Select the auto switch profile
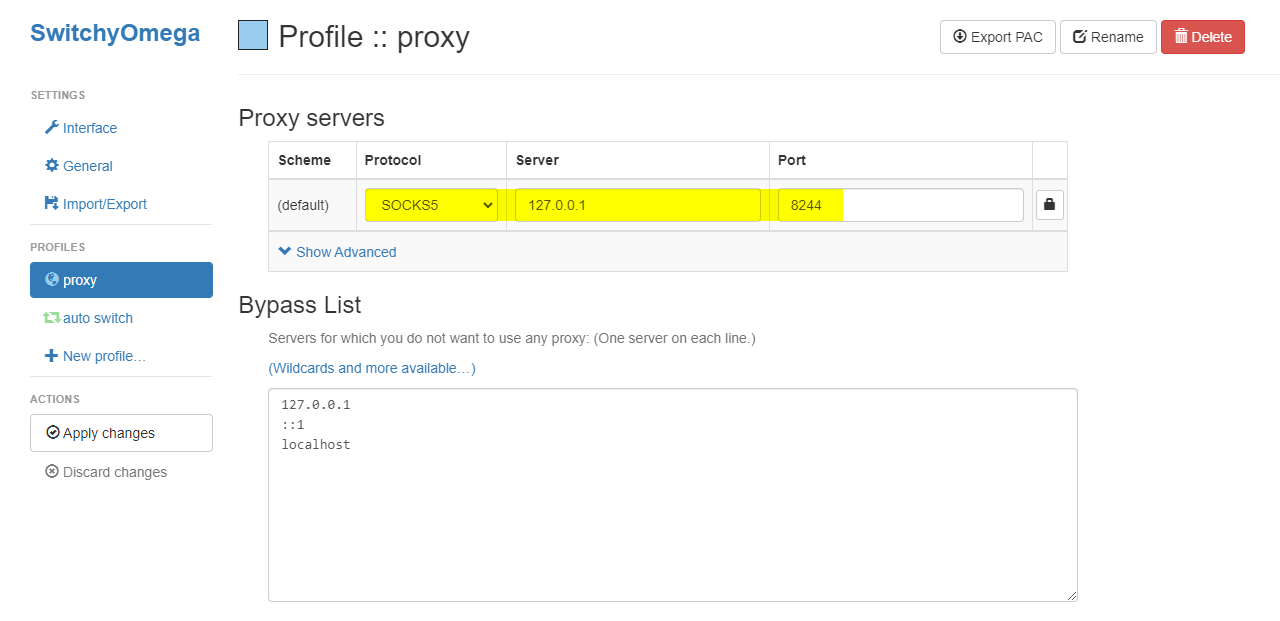The image size is (1280, 621). (x=97, y=318)
